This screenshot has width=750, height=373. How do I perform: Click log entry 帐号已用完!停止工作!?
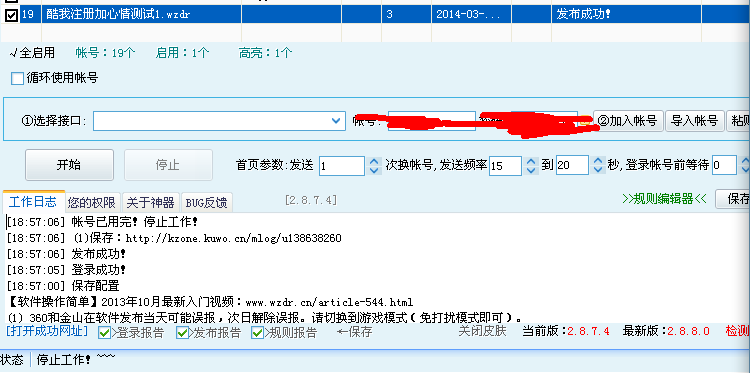102,222
